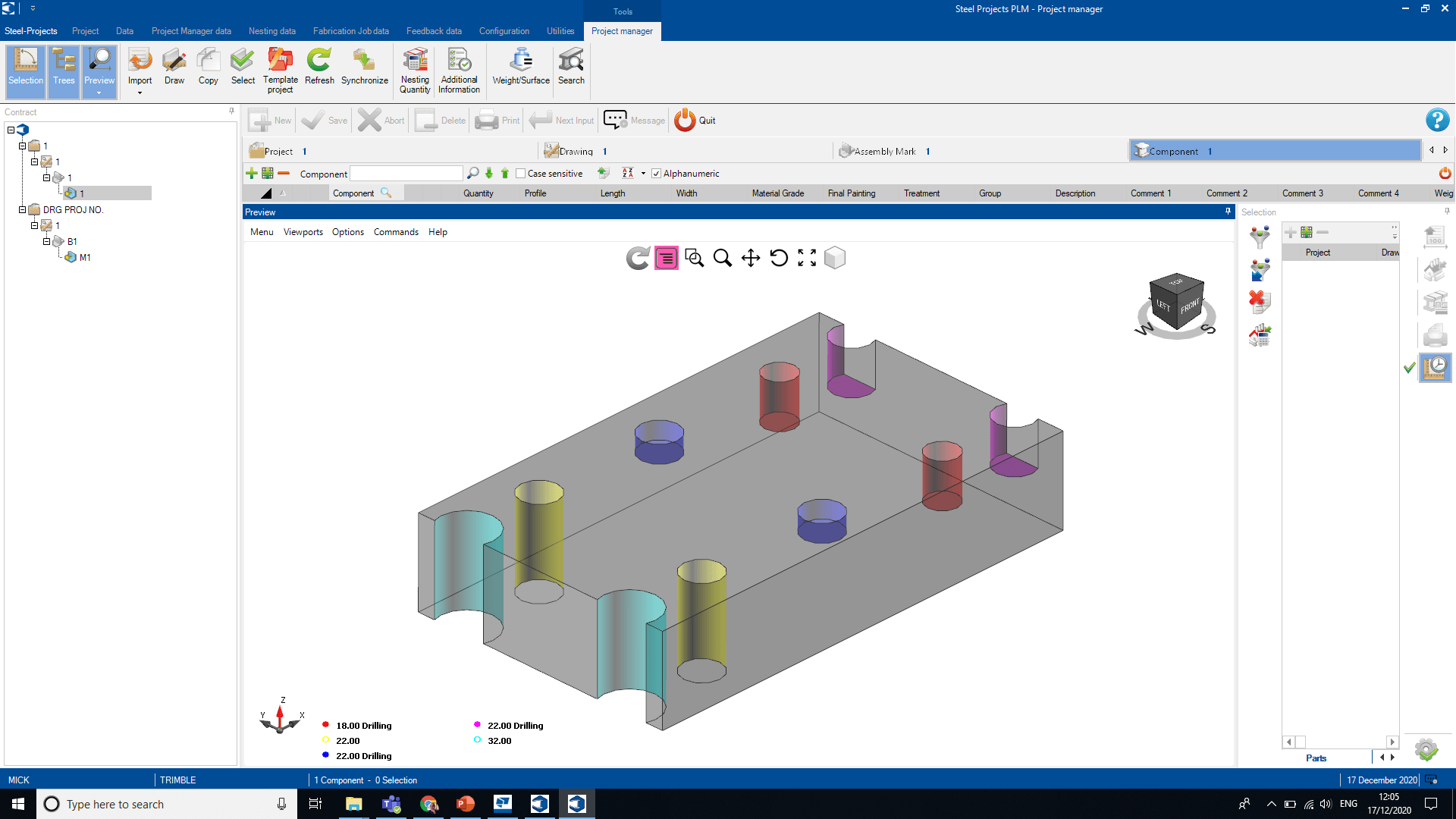1456x819 pixels.
Task: Collapse the root contract tree node
Action: [x=11, y=130]
